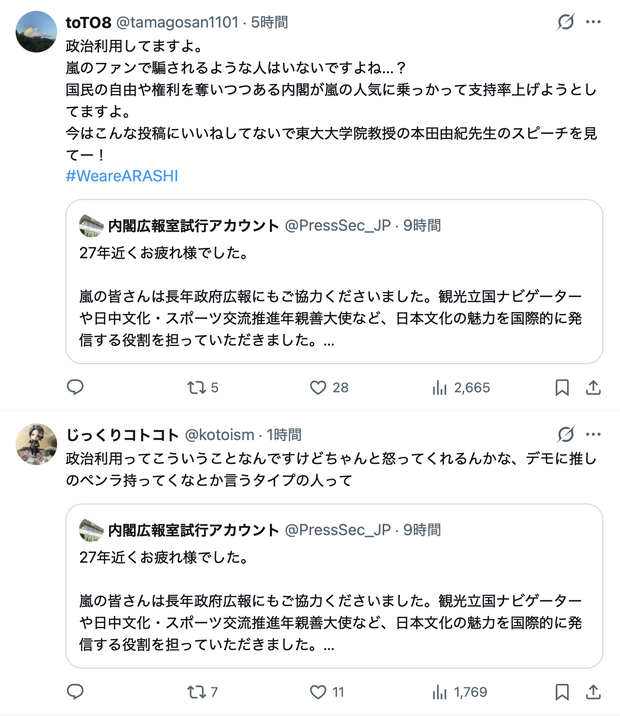Image resolution: width=620 pixels, height=716 pixels.
Task: Open more options menu on toTO8's post
Action: pyautogui.click(x=593, y=21)
